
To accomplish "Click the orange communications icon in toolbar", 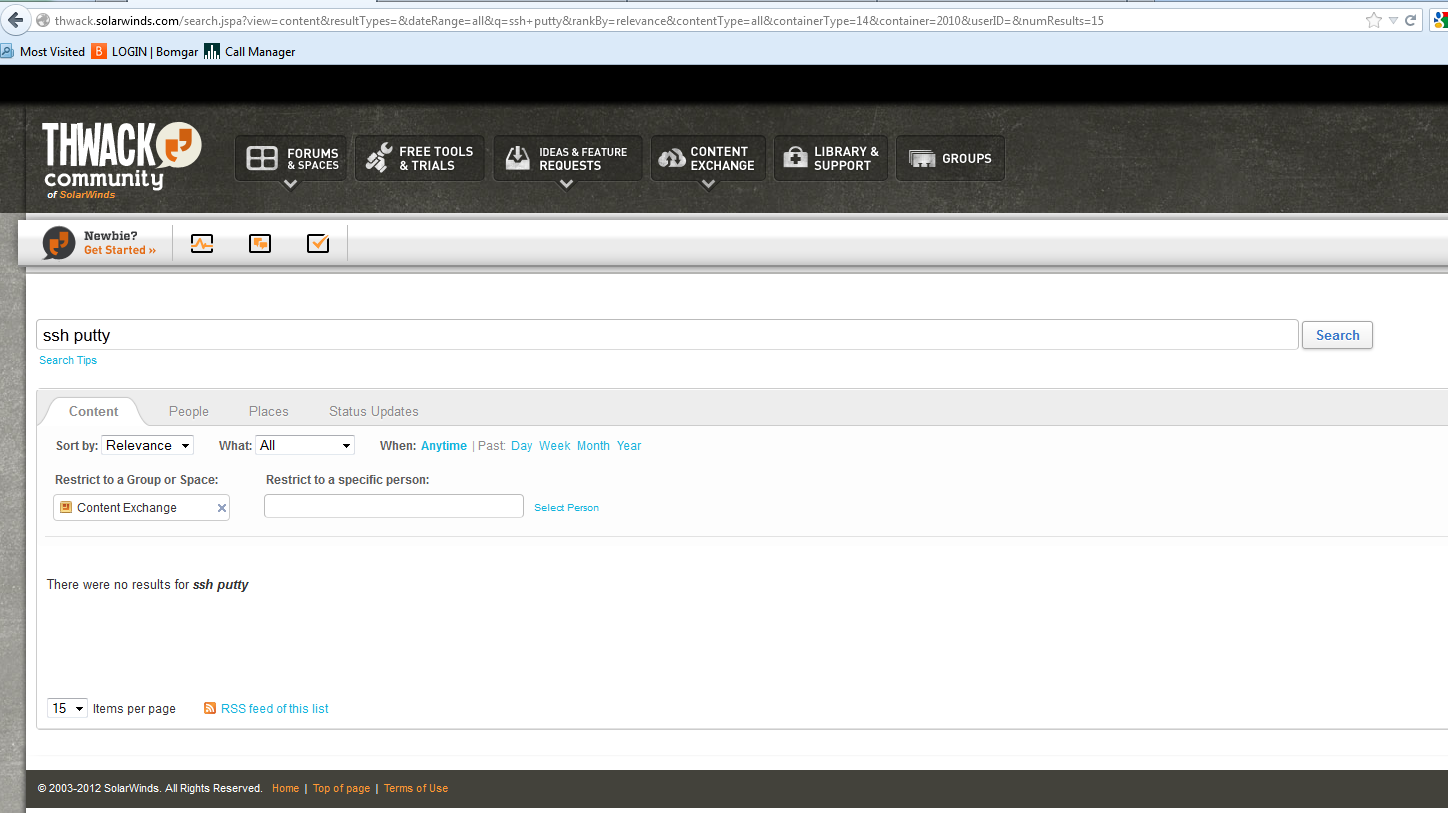I will tap(260, 243).
